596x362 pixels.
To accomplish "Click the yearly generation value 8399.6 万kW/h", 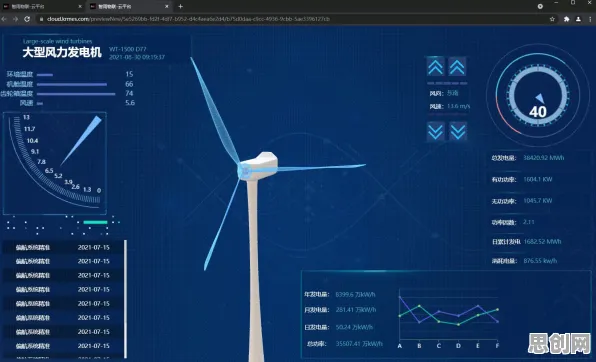I will coord(355,295).
